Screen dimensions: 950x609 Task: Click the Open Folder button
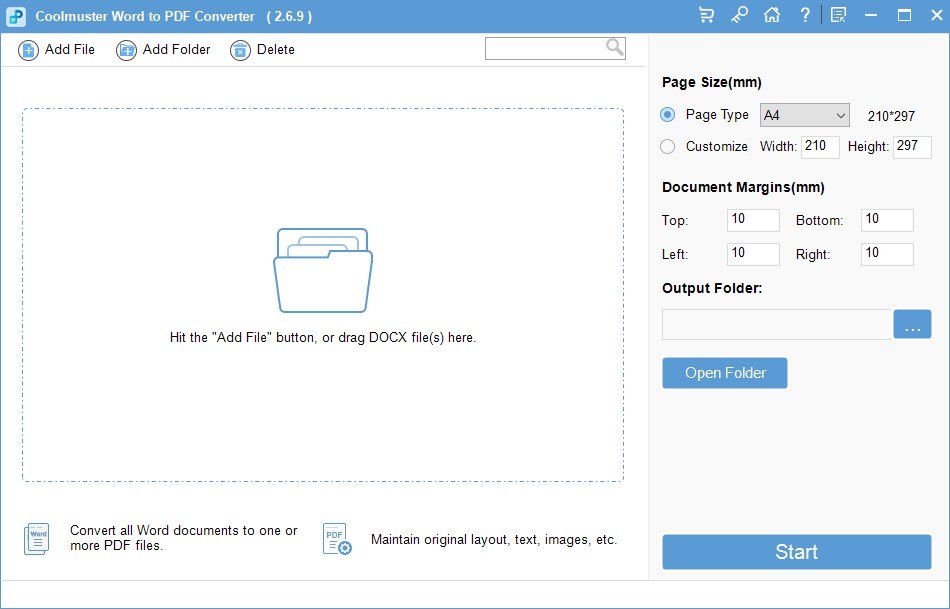(724, 373)
